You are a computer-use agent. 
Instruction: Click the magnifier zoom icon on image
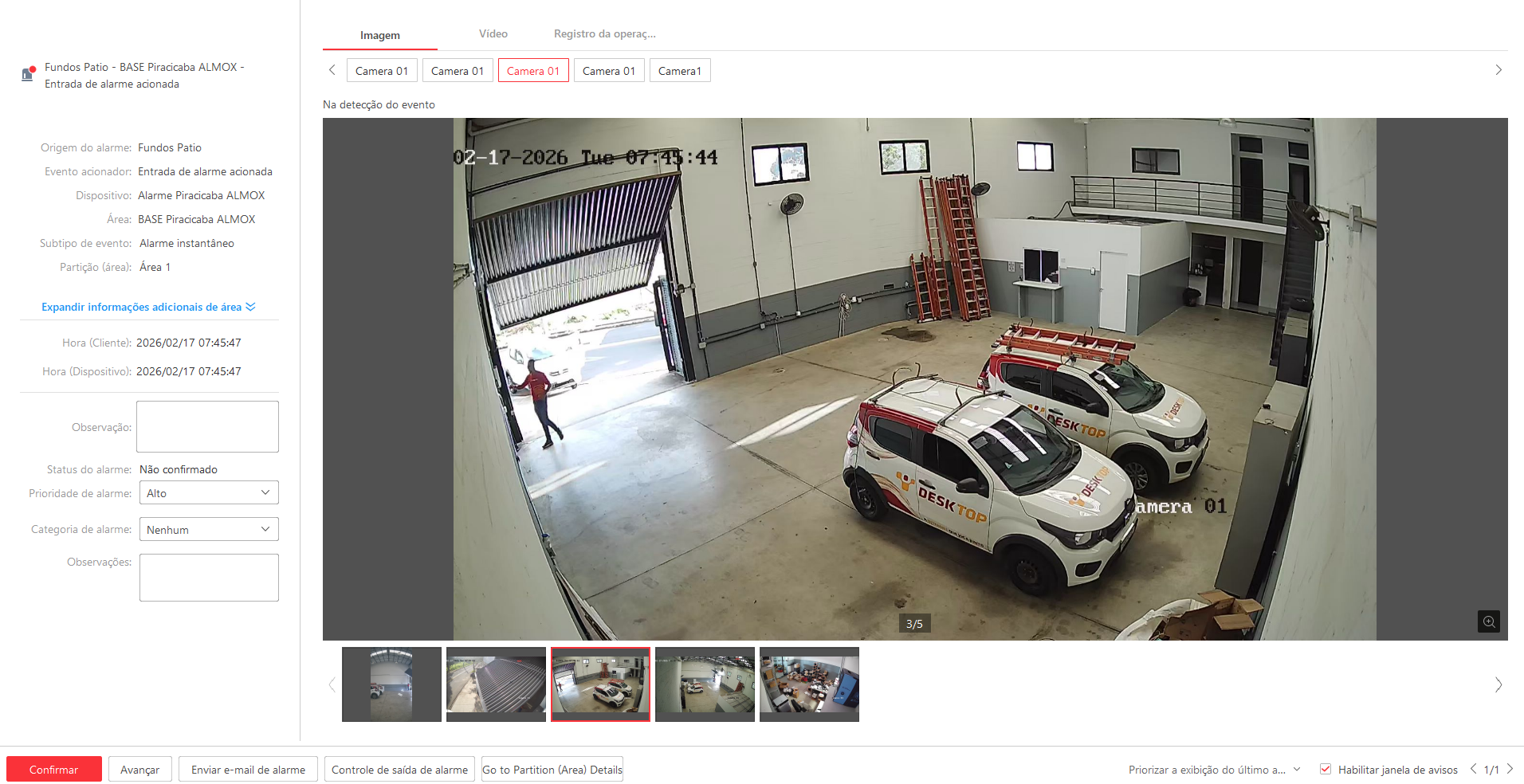[1488, 621]
